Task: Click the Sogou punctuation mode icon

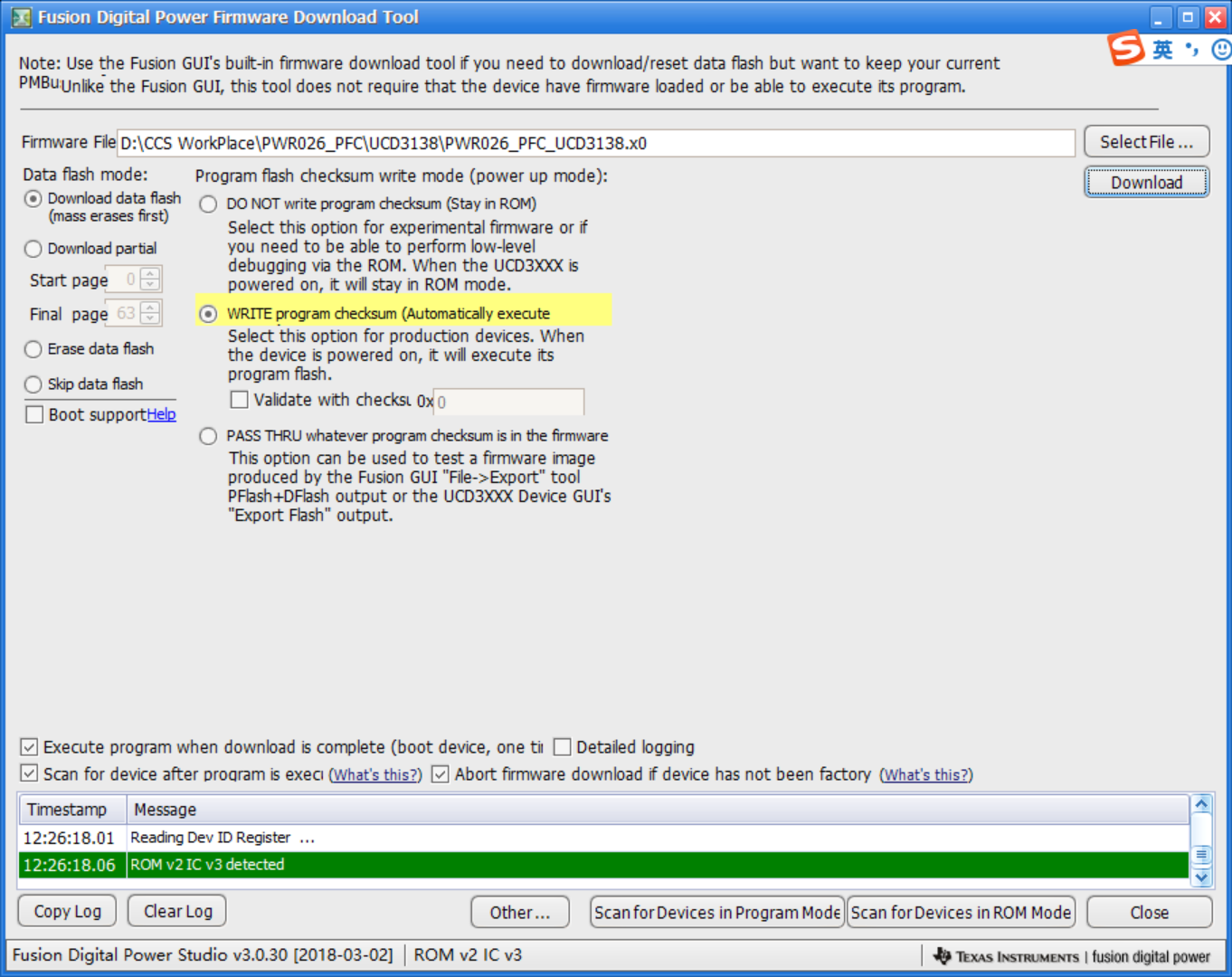Action: 1192,50
